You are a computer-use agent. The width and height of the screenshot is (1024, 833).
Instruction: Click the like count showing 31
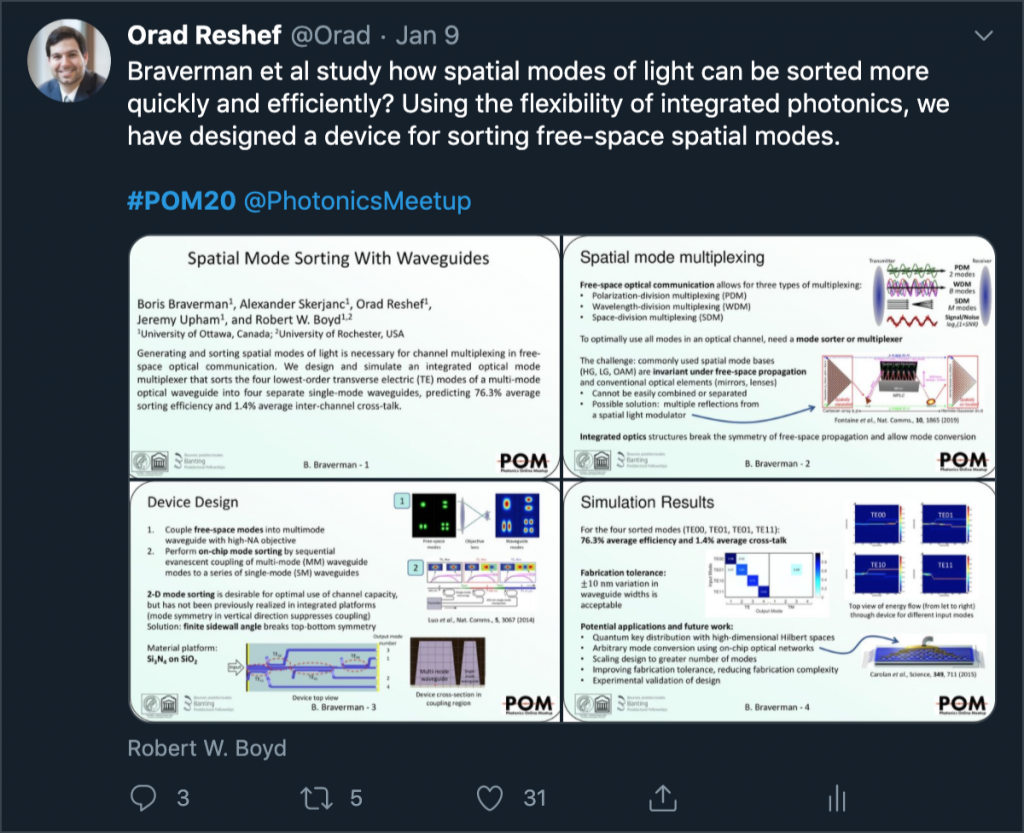click(532, 798)
